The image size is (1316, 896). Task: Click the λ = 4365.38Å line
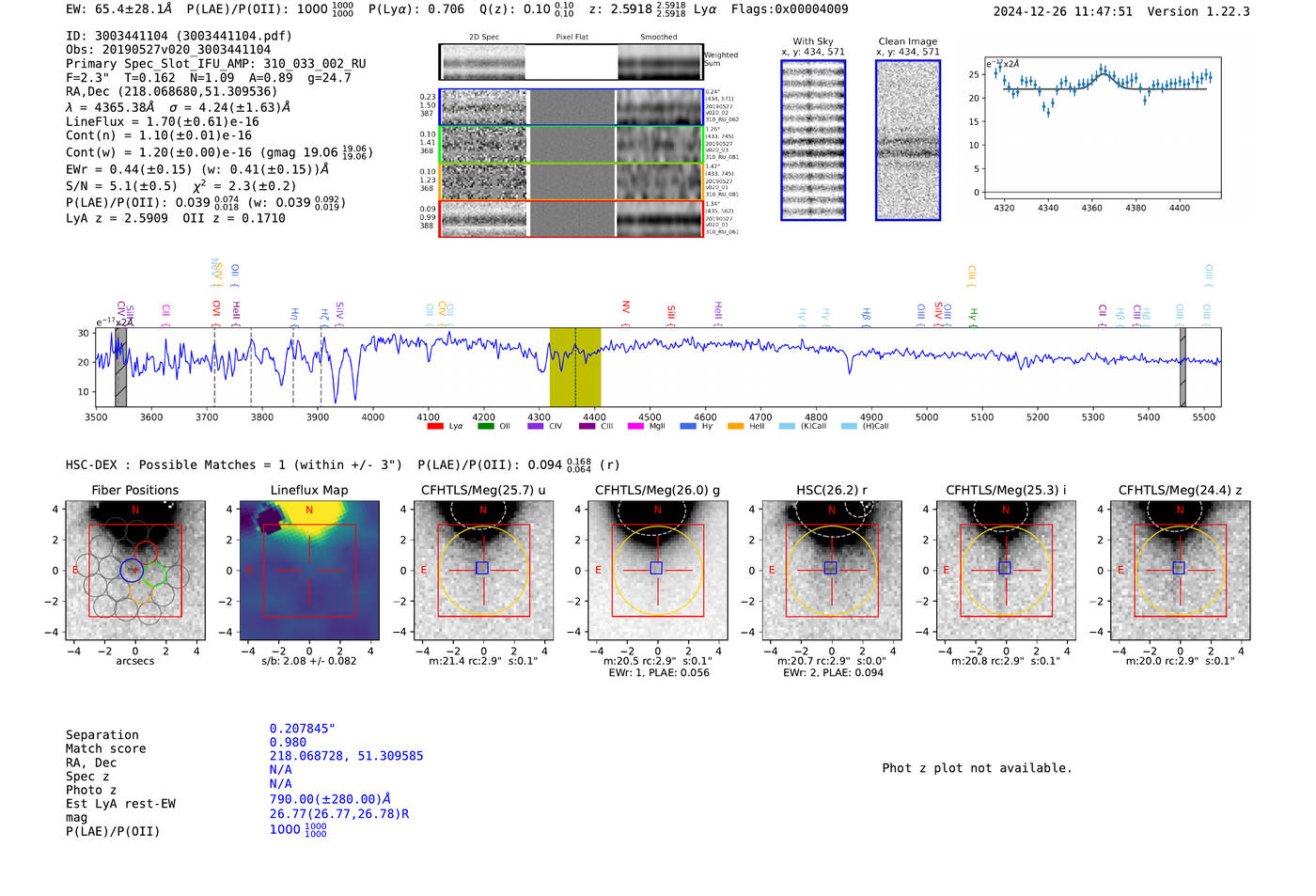click(179, 107)
